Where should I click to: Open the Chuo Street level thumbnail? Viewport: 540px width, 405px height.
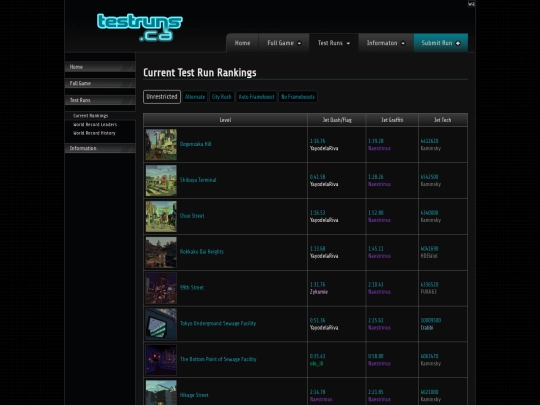[x=161, y=216]
